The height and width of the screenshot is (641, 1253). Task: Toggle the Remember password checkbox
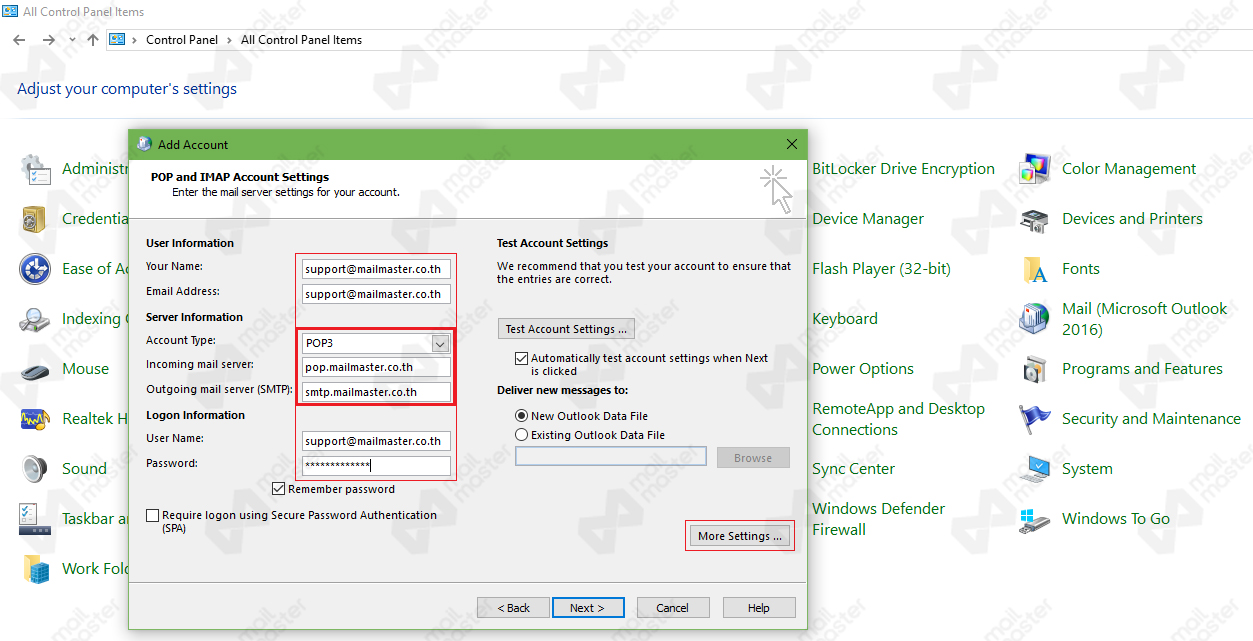click(279, 489)
